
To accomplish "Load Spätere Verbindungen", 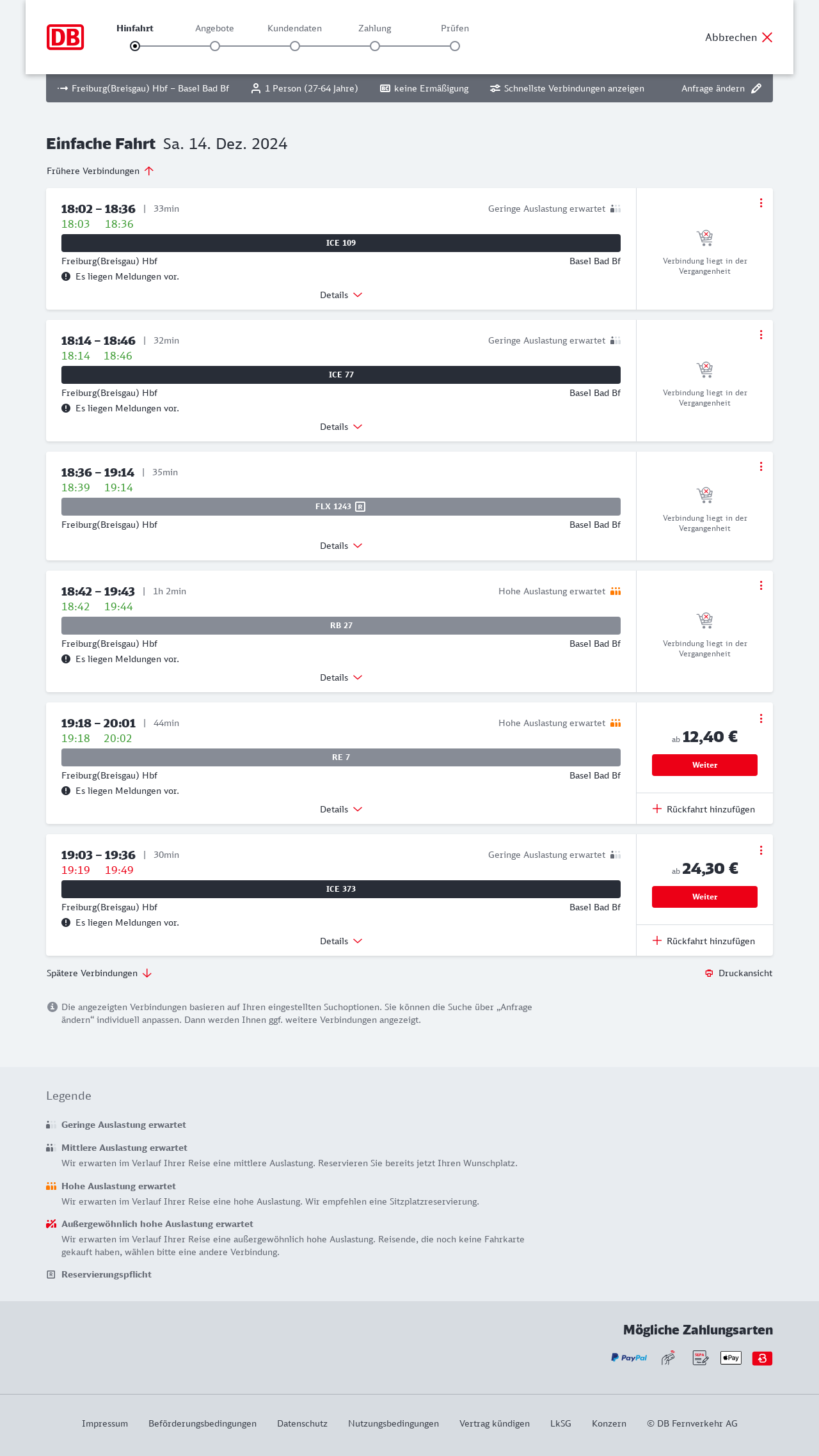I will 99,973.
